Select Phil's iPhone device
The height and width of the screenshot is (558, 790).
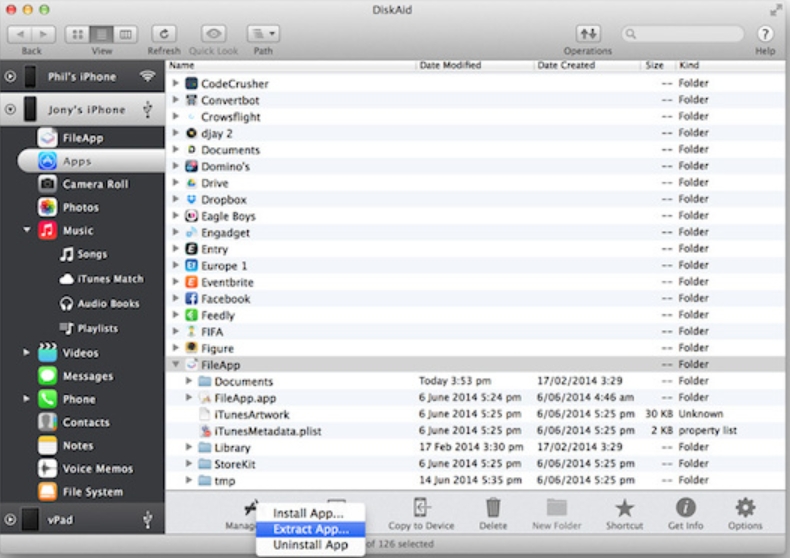point(82,77)
